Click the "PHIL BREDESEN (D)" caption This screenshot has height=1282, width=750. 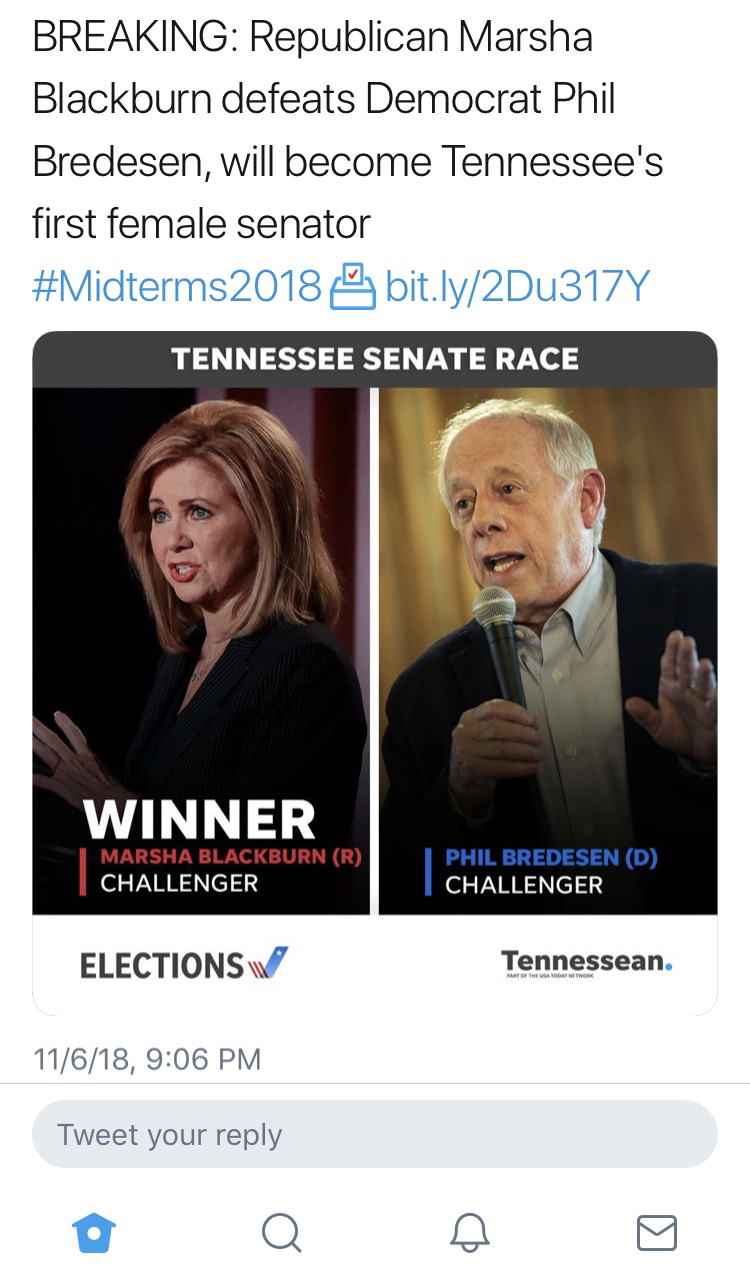[x=551, y=858]
